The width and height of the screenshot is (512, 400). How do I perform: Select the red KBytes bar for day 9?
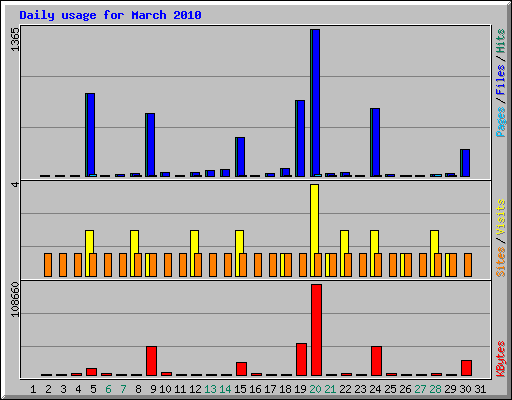151,361
